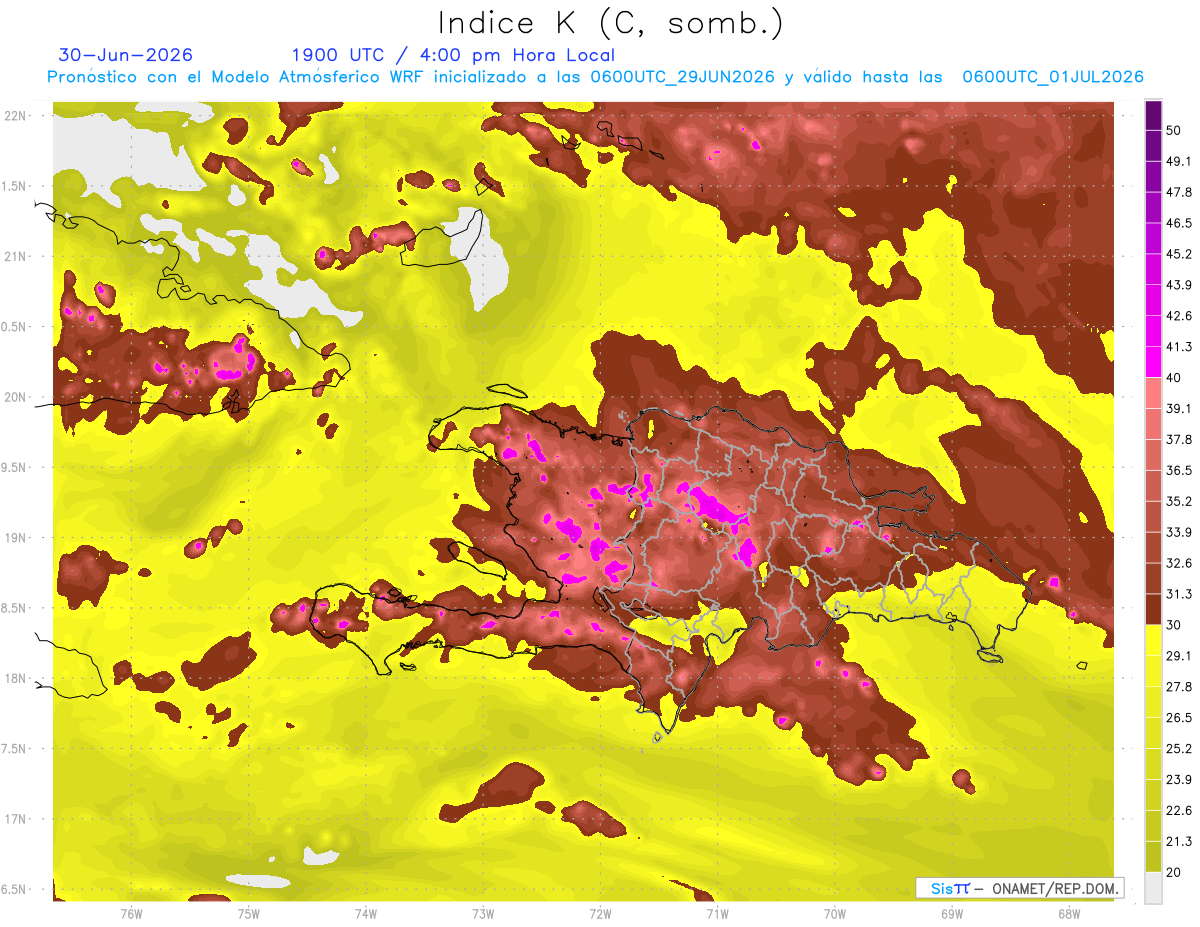Image resolution: width=1200 pixels, height=927 pixels.
Task: Click the longitude label "75W"
Action: tap(249, 913)
